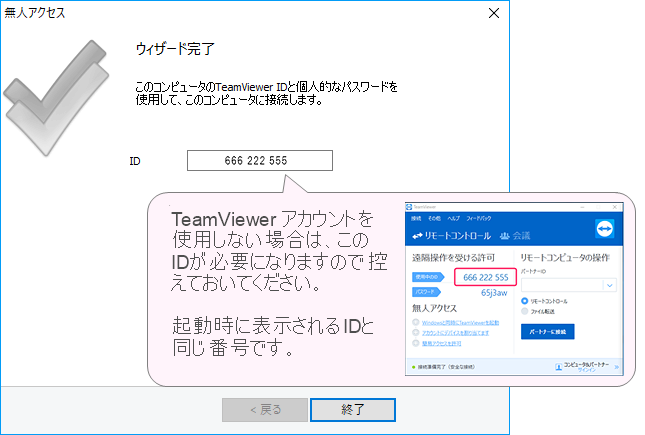Click the 無人アクセス window title text
The width and height of the screenshot is (645, 435).
(35, 12)
